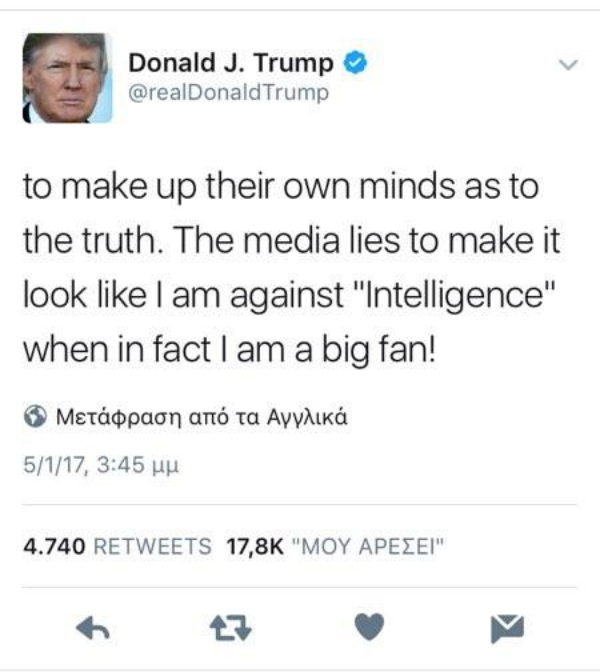Click the globe icon beside the translation text
This screenshot has width=600, height=672.
pyautogui.click(x=35, y=416)
